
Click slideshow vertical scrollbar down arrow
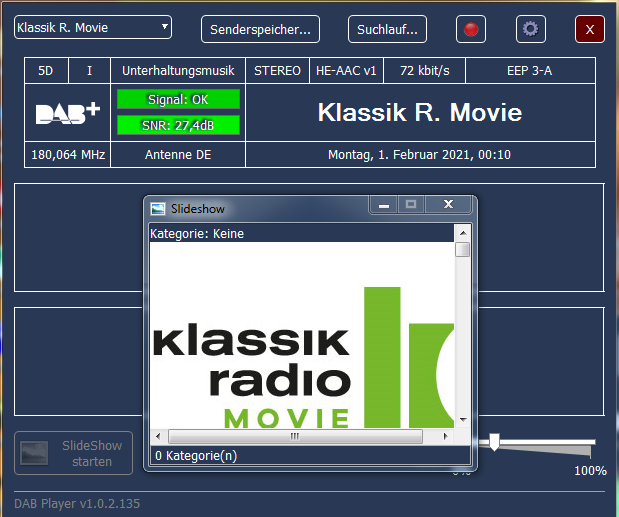(x=462, y=420)
